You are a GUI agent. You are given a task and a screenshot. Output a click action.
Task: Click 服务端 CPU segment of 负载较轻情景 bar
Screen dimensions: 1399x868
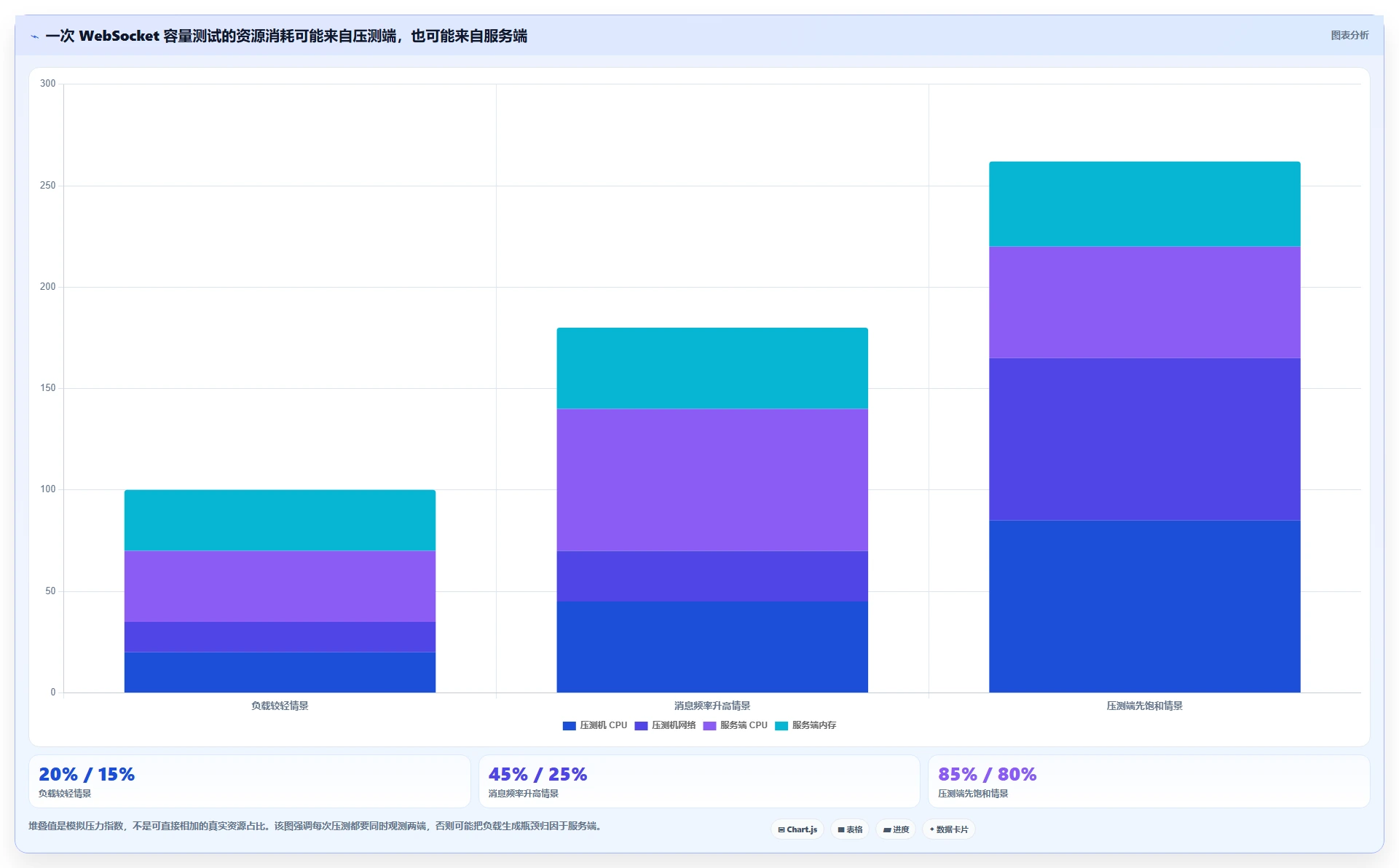(x=280, y=586)
